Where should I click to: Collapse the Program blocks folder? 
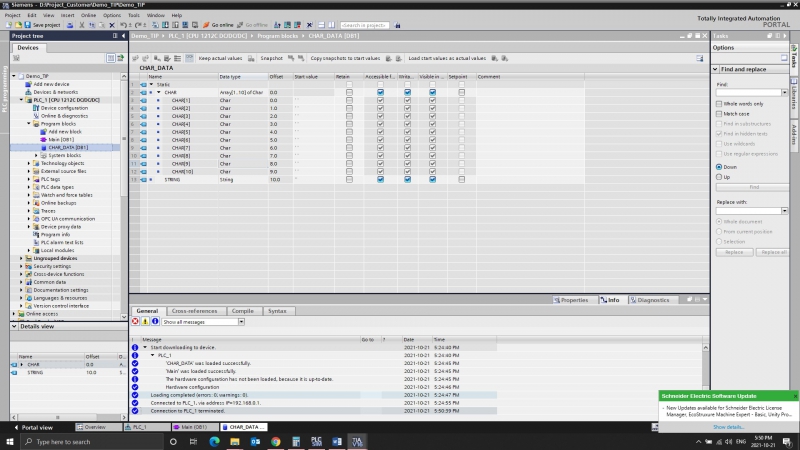pyautogui.click(x=29, y=123)
